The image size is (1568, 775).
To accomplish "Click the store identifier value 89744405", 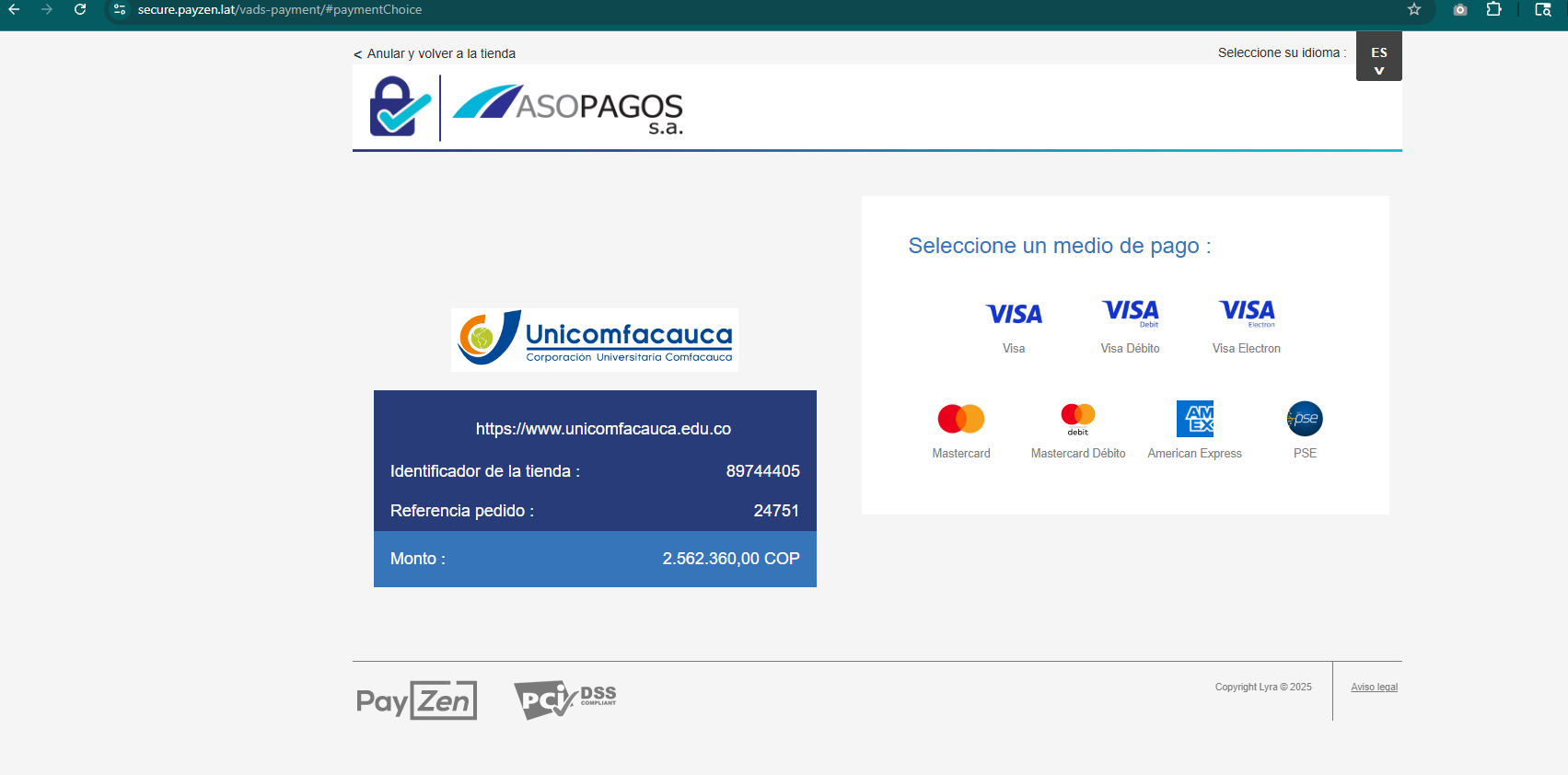I will point(762,471).
